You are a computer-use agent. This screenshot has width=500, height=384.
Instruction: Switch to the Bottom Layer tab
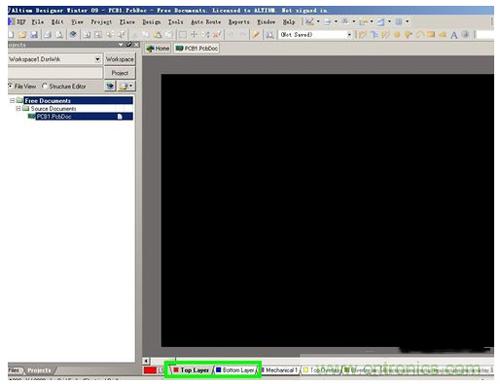235,370
